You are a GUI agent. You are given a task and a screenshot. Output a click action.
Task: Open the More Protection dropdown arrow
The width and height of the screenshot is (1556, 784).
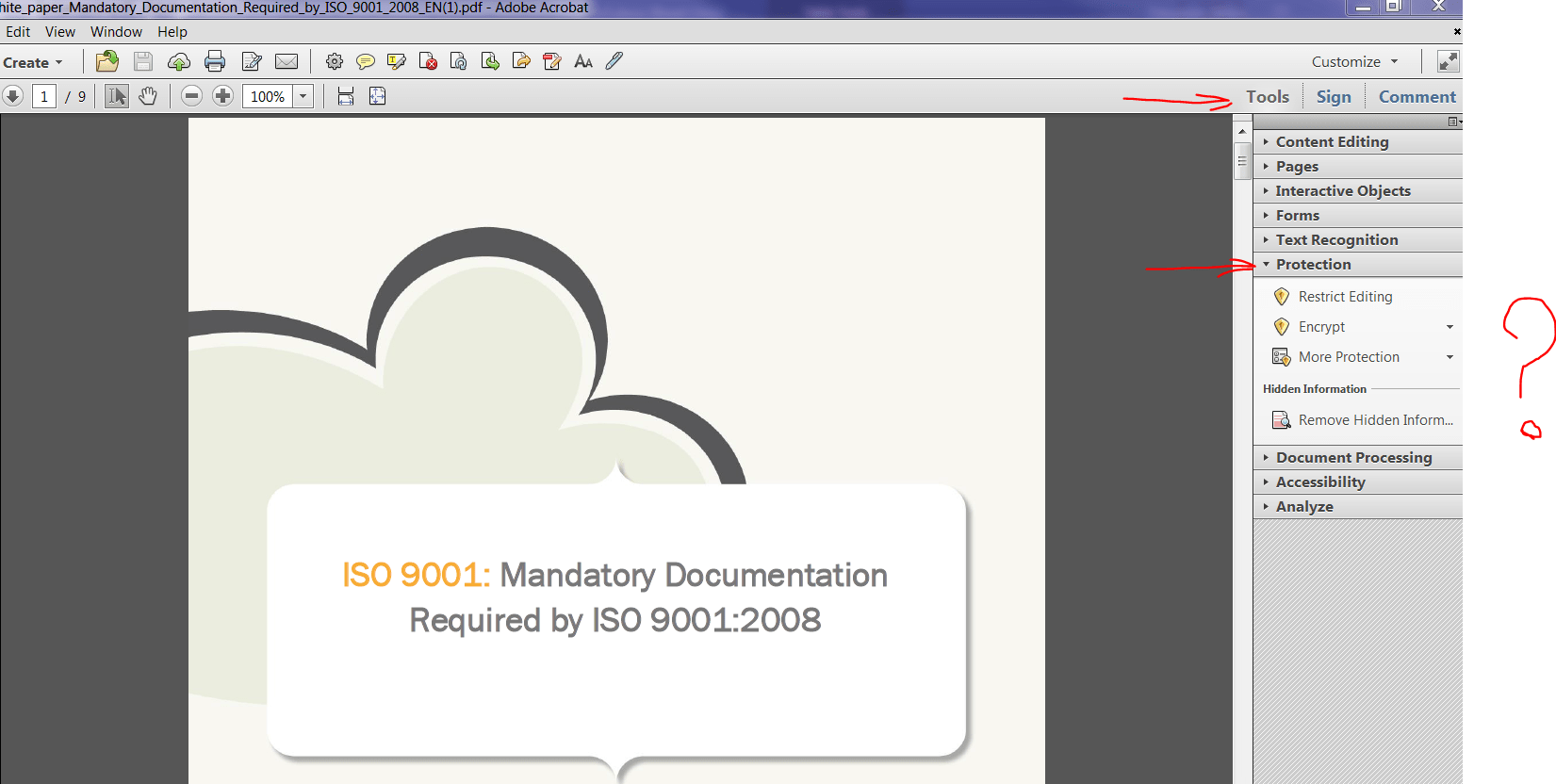click(1450, 357)
